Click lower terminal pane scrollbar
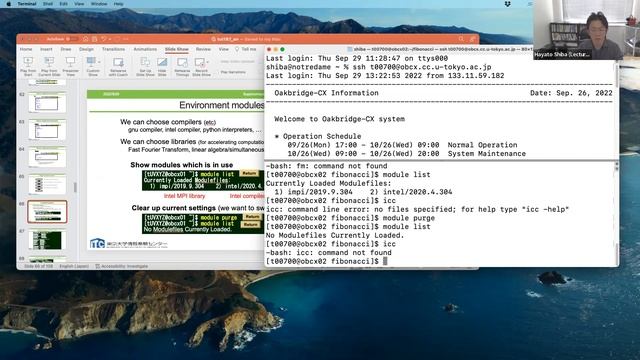Screen dimensions: 640x360 pos(616,253)
